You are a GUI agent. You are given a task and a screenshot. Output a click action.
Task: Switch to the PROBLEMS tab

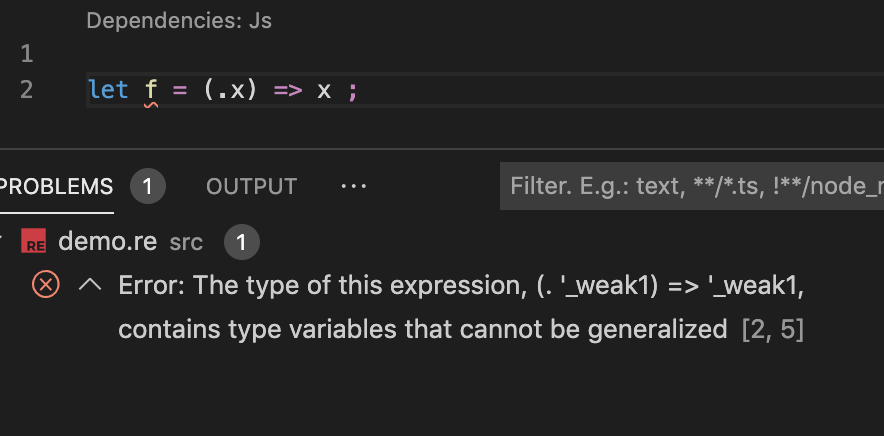(x=56, y=186)
